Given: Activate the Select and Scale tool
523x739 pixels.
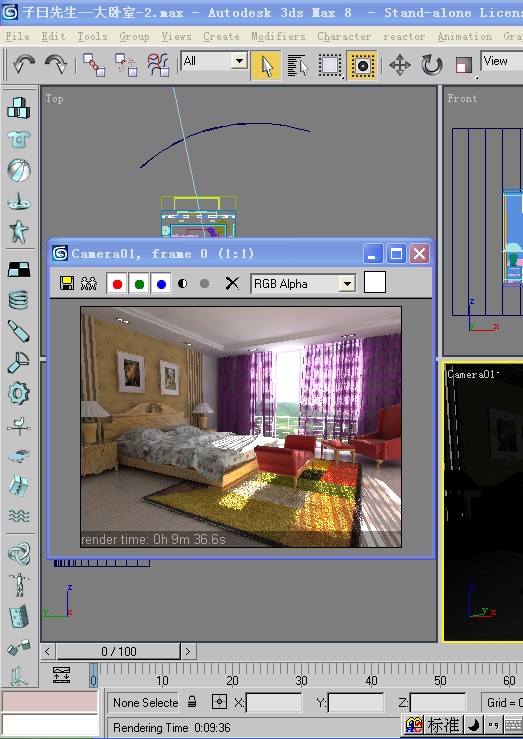Looking at the screenshot, I should 464,65.
